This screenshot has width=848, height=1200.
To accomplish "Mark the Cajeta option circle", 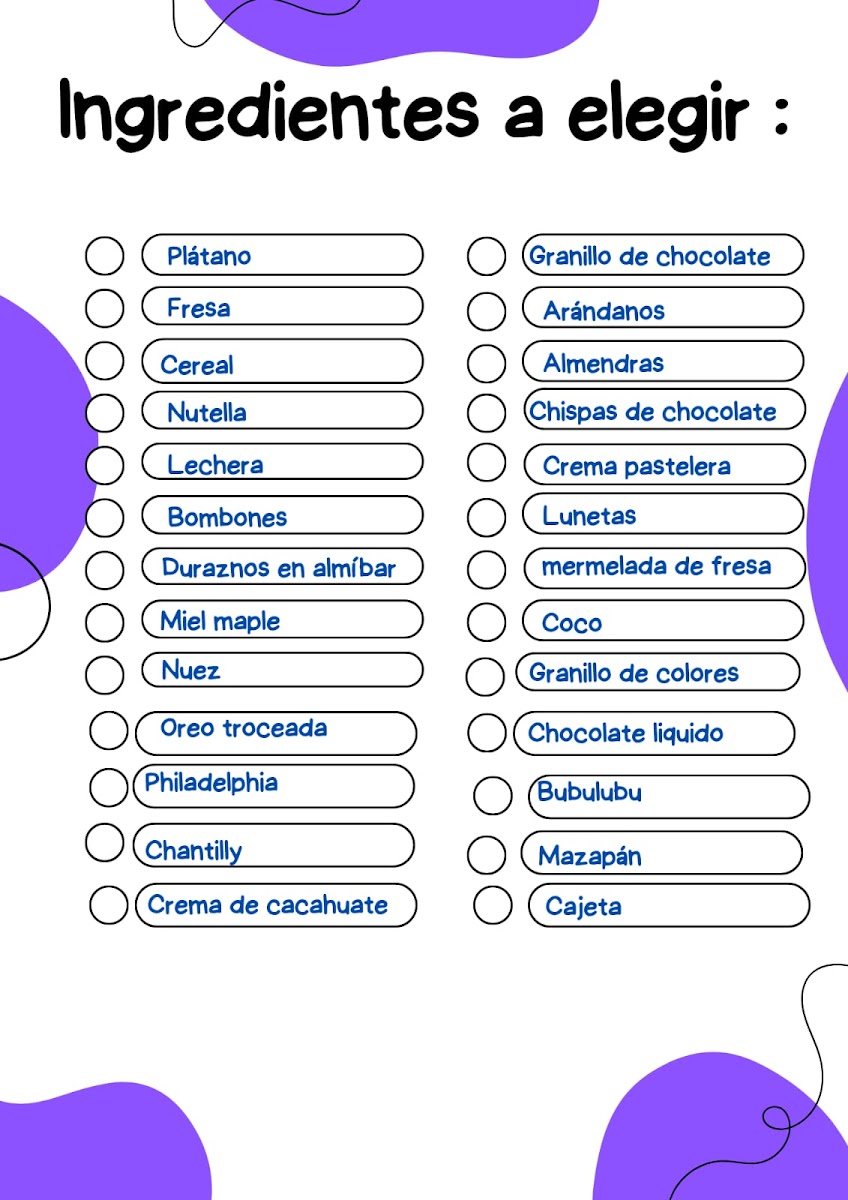I will pos(492,905).
